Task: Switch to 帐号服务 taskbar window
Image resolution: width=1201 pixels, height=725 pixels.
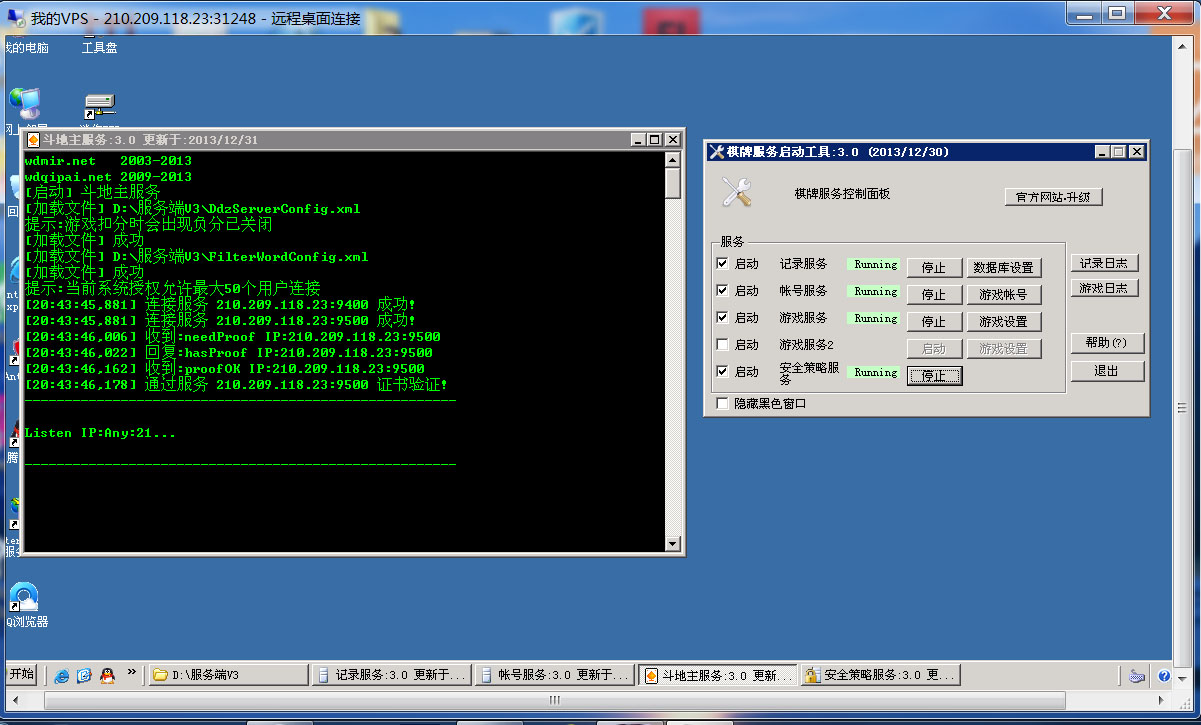Action: (555, 676)
